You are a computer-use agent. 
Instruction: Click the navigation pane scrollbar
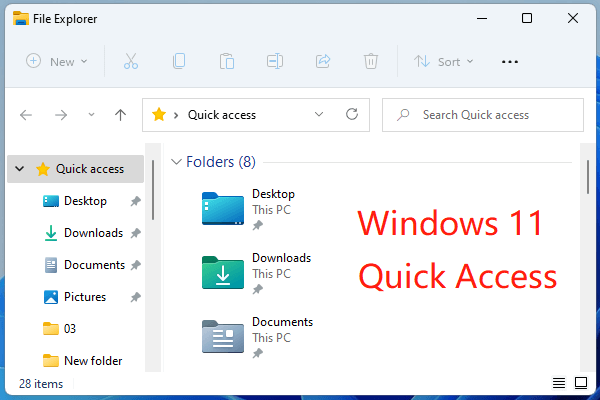pyautogui.click(x=153, y=190)
